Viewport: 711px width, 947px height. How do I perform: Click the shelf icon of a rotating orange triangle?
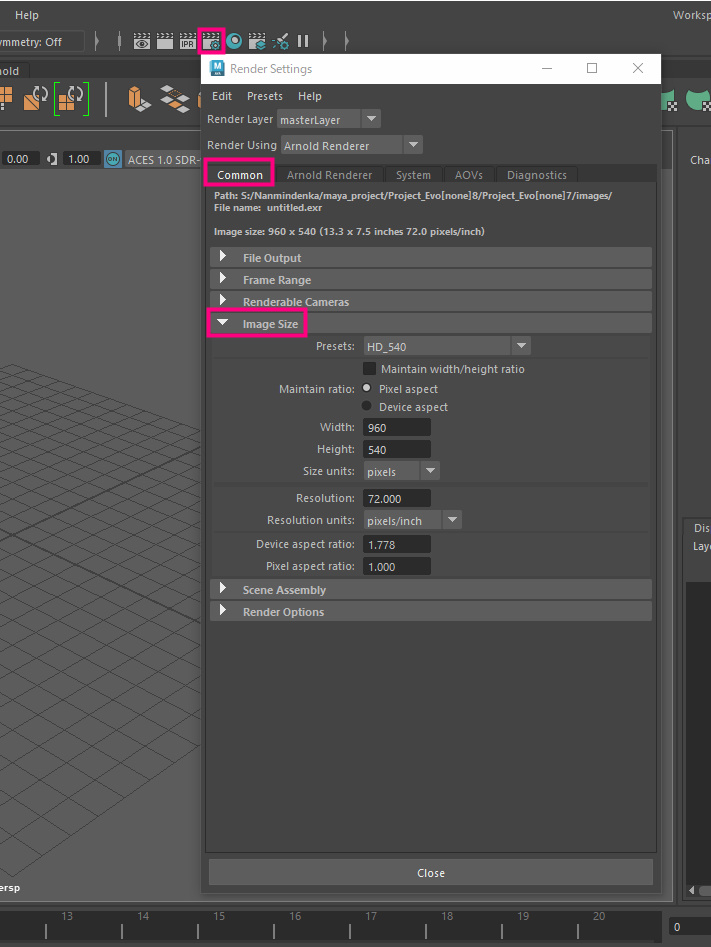(36, 98)
